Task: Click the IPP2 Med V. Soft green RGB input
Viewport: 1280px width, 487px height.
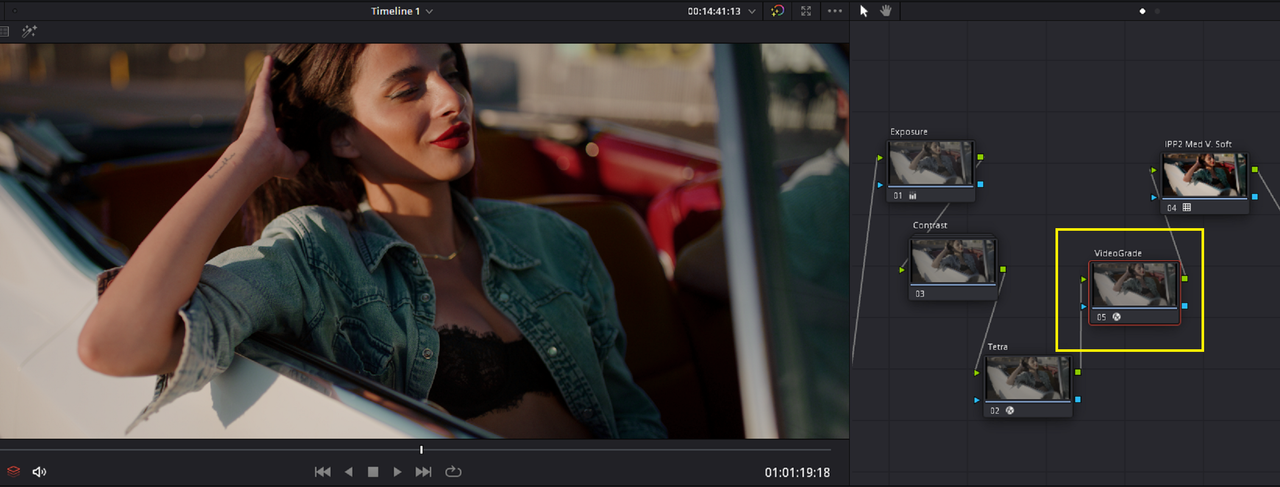Action: coord(1155,170)
